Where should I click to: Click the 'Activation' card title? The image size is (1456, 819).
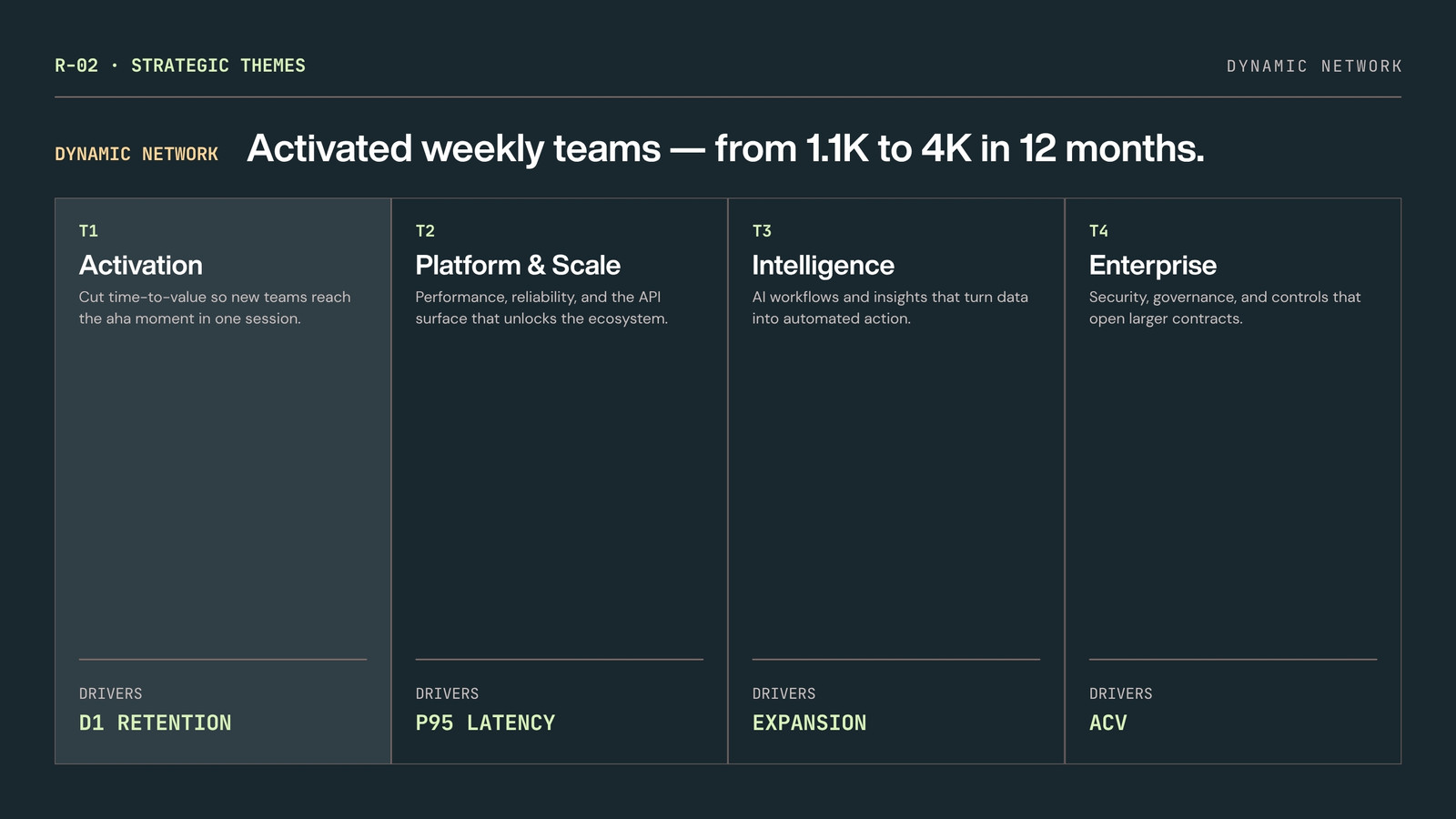[141, 265]
